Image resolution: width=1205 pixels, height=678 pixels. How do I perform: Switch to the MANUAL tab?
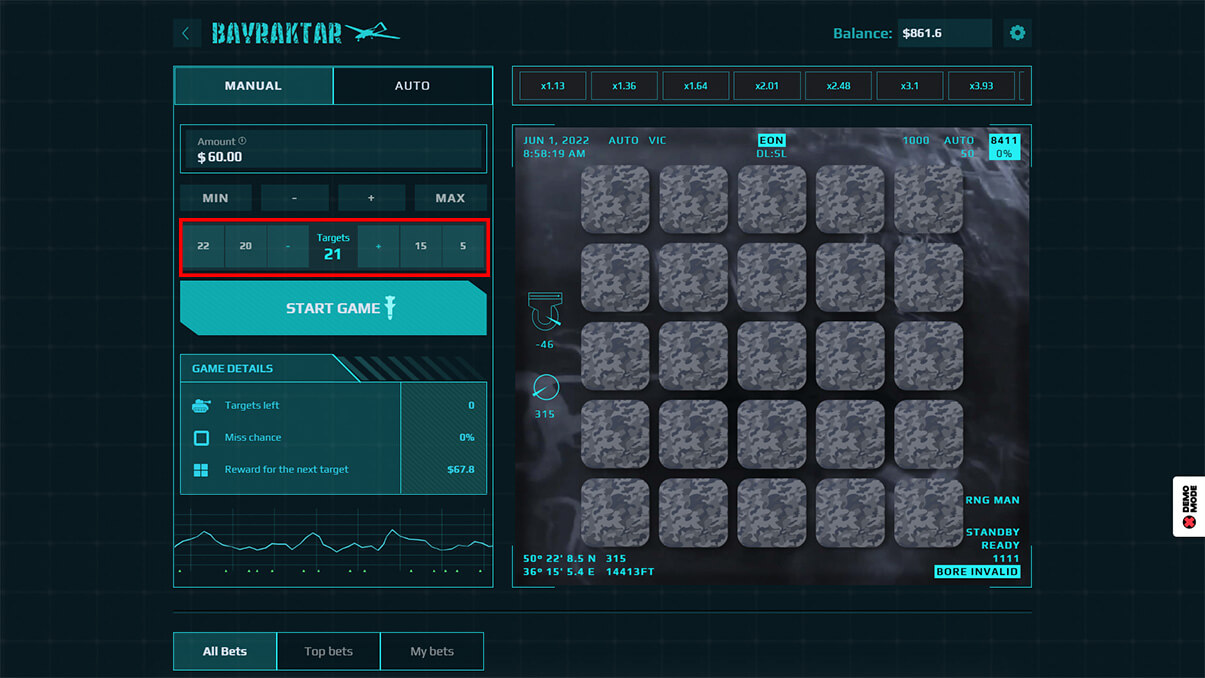coord(253,85)
